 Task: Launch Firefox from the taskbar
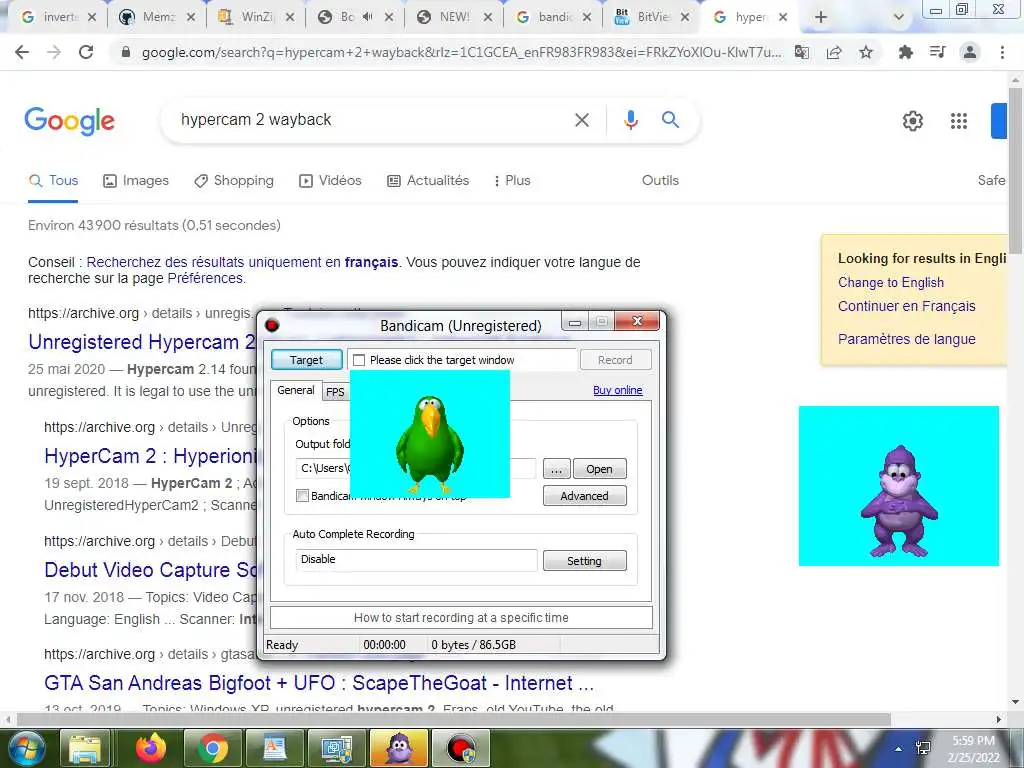coord(151,748)
